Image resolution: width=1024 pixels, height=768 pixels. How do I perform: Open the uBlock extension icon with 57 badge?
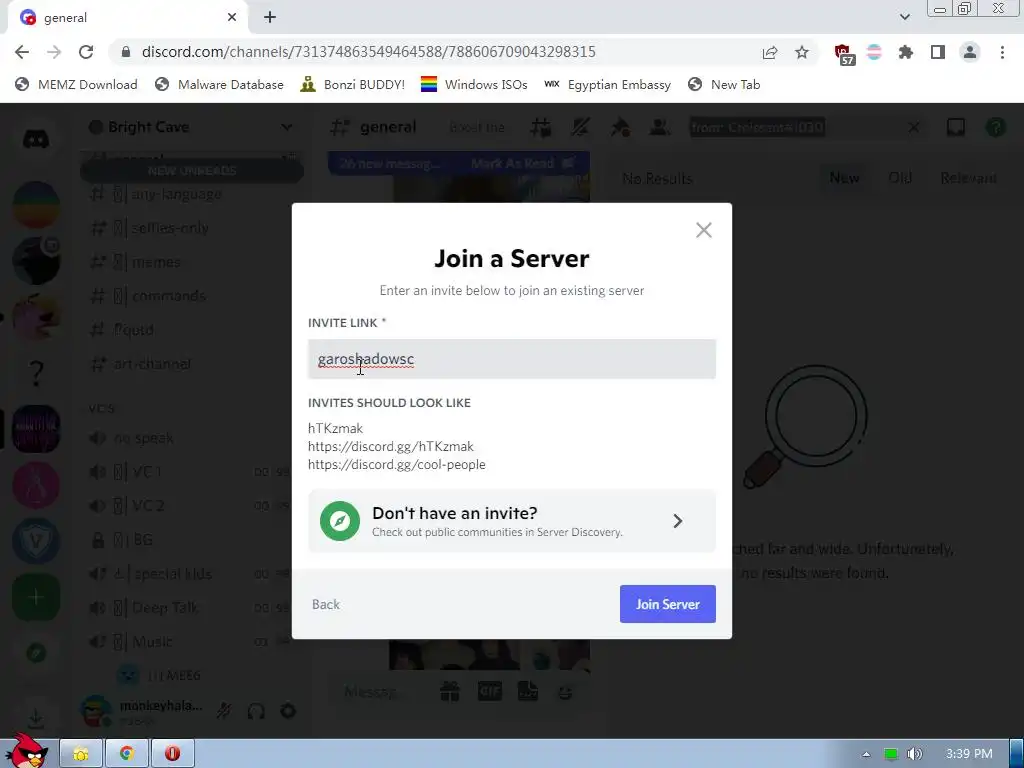[x=844, y=54]
